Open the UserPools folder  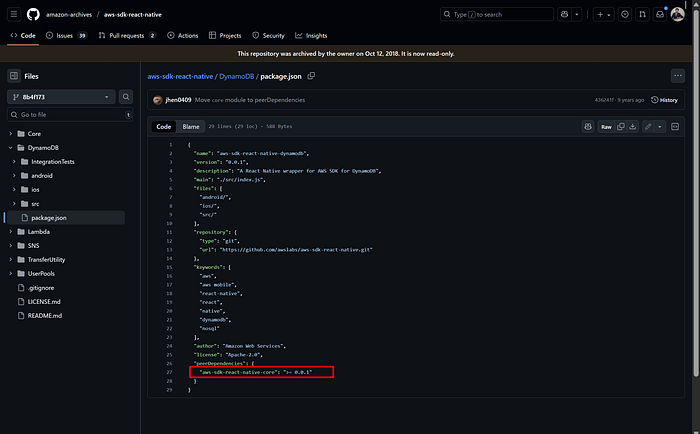pyautogui.click(x=41, y=273)
